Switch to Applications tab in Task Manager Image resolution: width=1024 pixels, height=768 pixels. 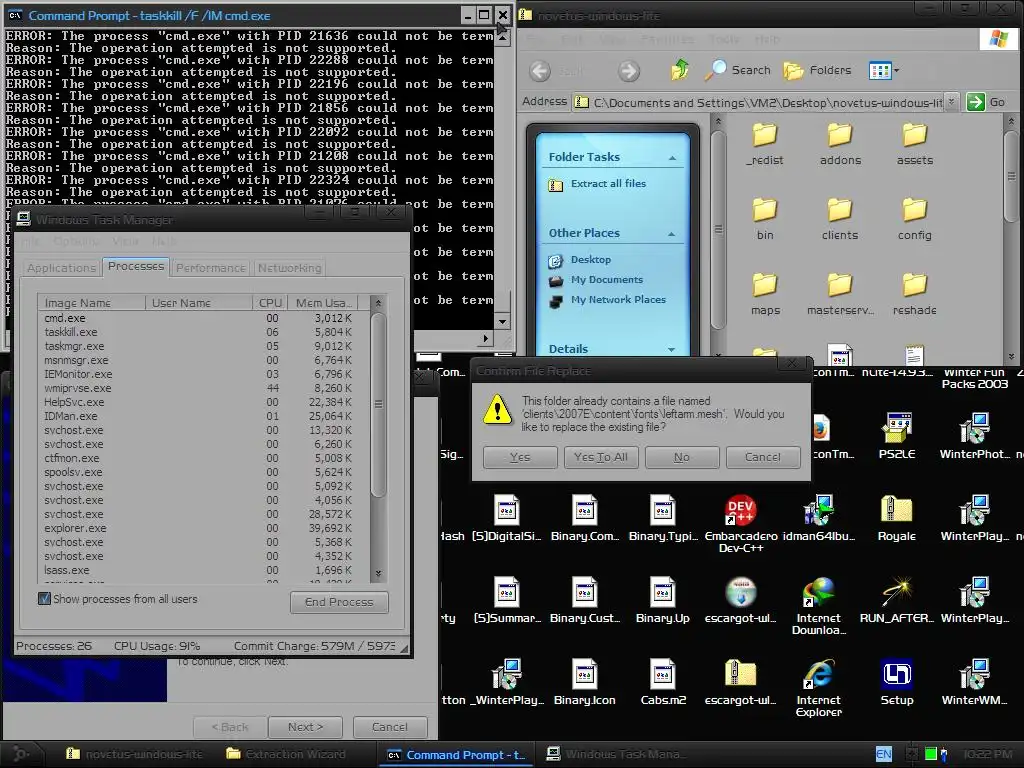[61, 268]
